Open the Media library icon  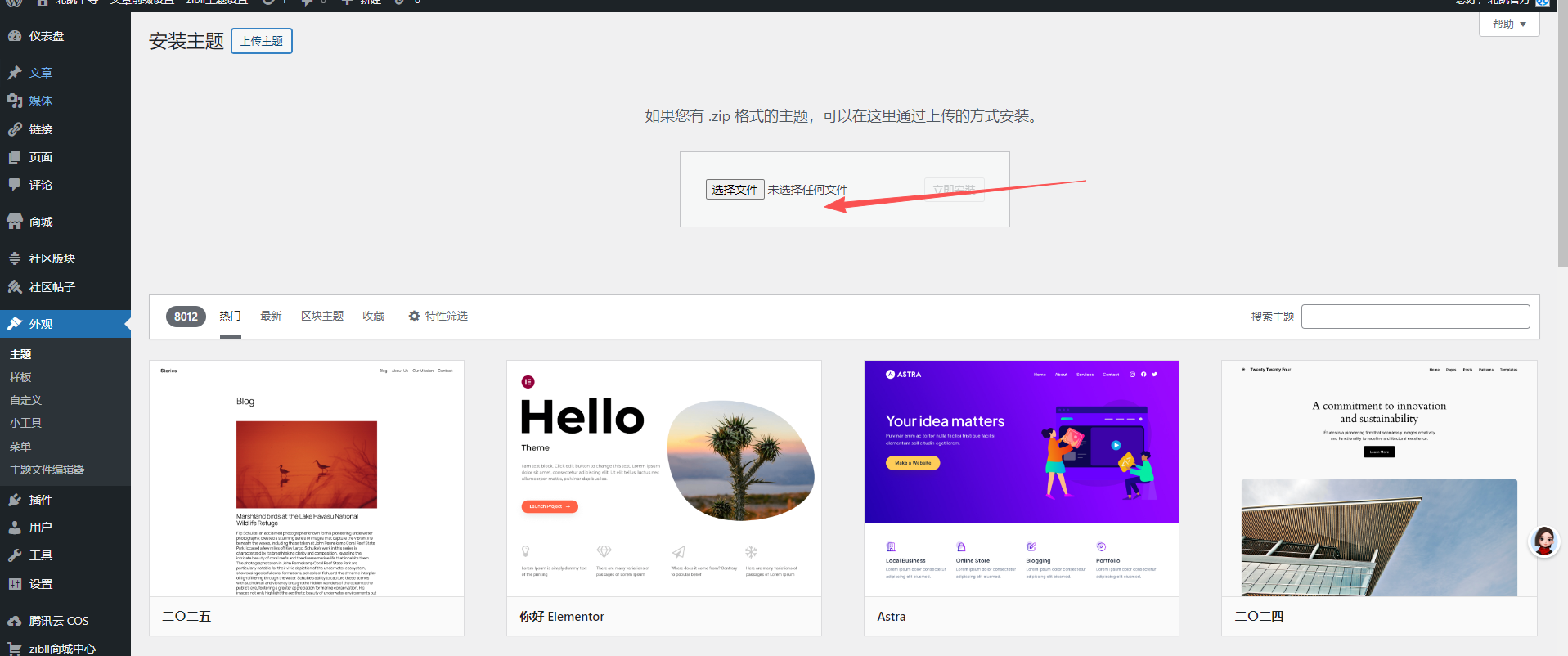tap(15, 101)
